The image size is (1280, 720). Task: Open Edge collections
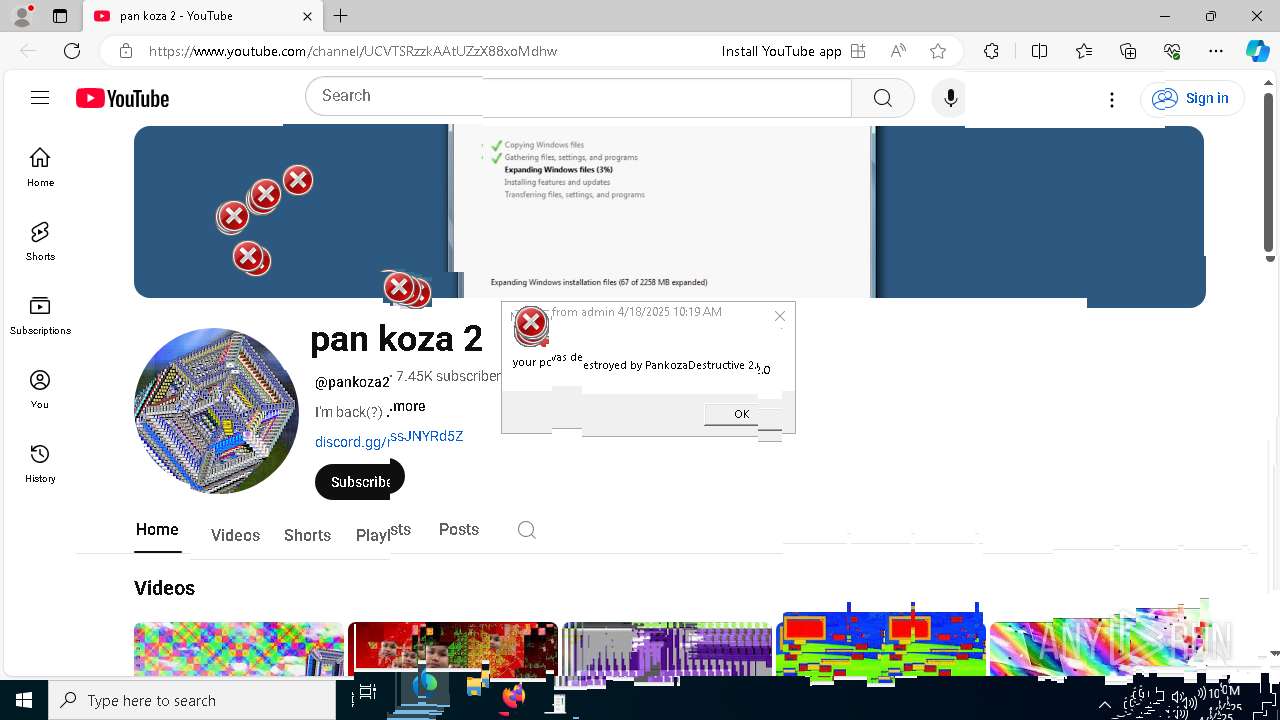coord(1128,51)
